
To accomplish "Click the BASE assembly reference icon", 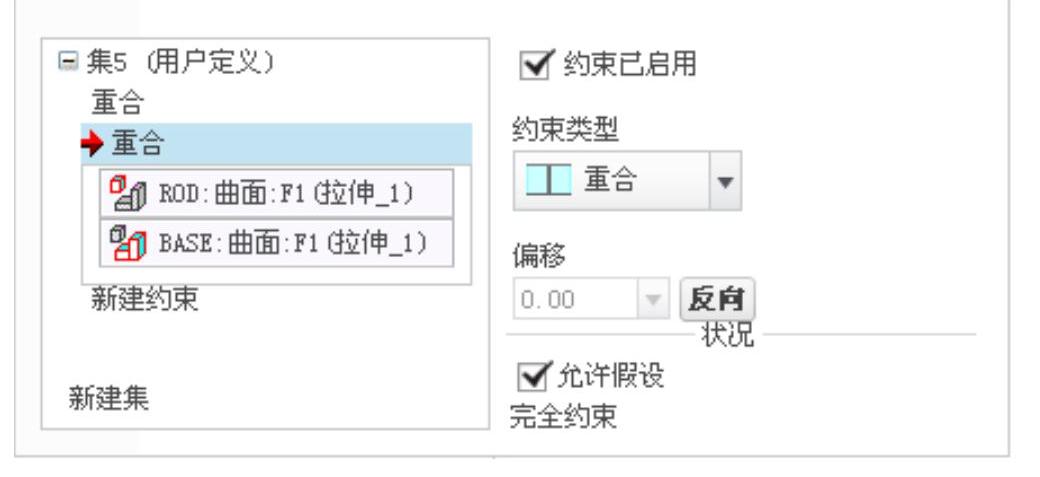I will [128, 243].
